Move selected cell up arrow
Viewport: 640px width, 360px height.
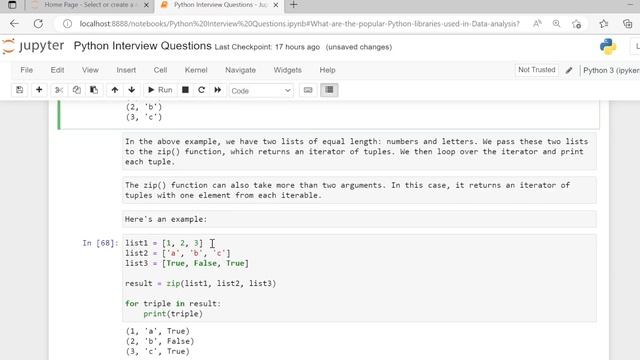click(x=115, y=90)
